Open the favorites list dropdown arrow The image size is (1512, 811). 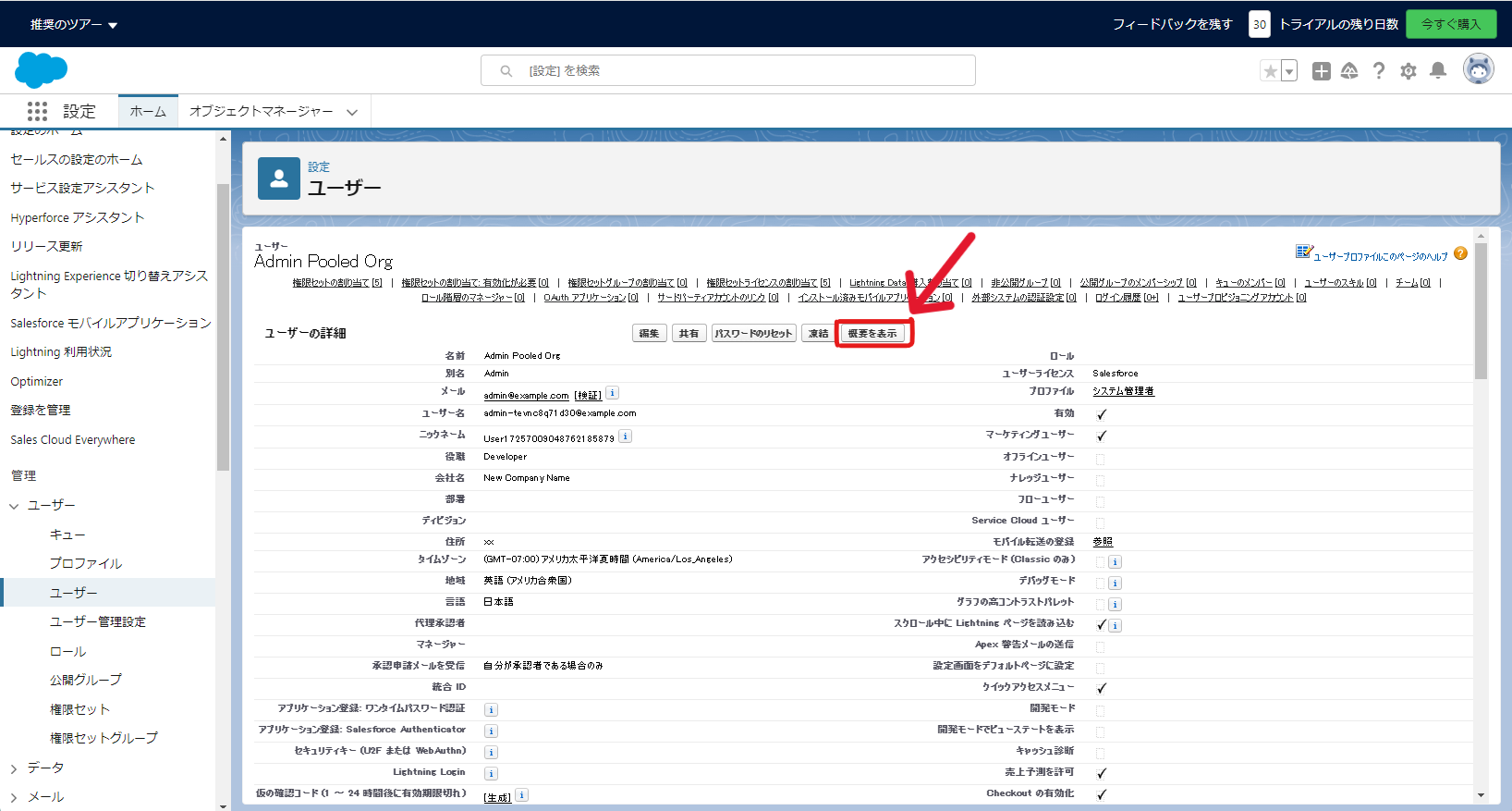(x=1289, y=71)
